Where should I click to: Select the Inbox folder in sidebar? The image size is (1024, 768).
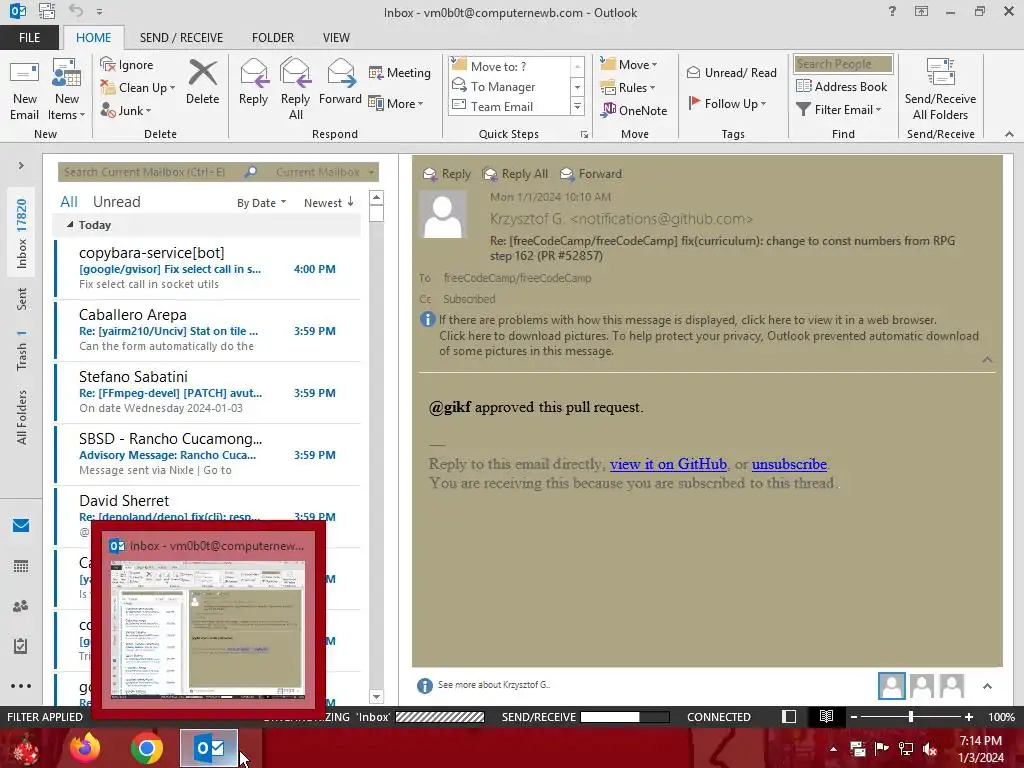click(x=22, y=234)
